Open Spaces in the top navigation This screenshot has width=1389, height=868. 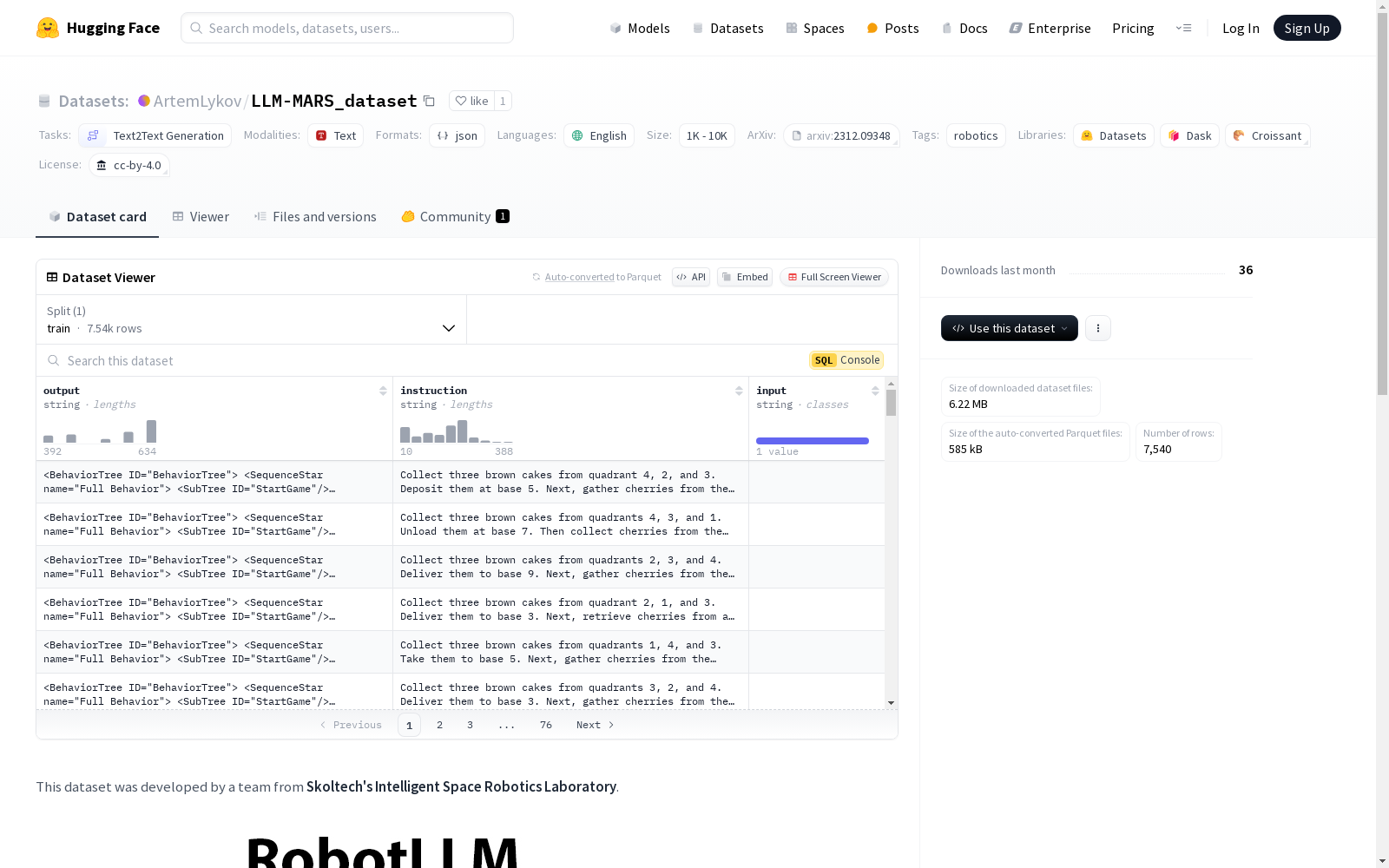[815, 28]
